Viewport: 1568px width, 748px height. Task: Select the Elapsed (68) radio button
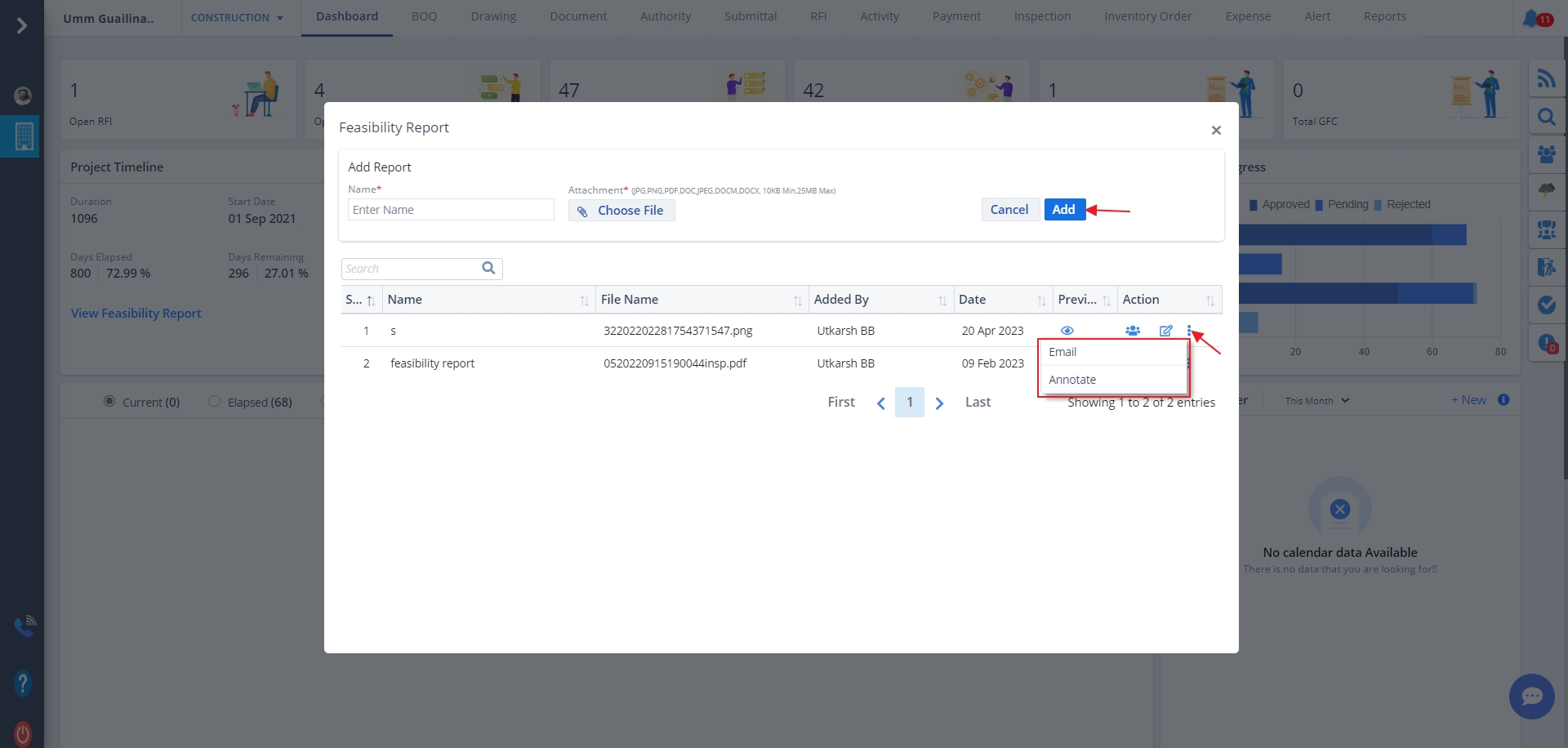coord(215,402)
